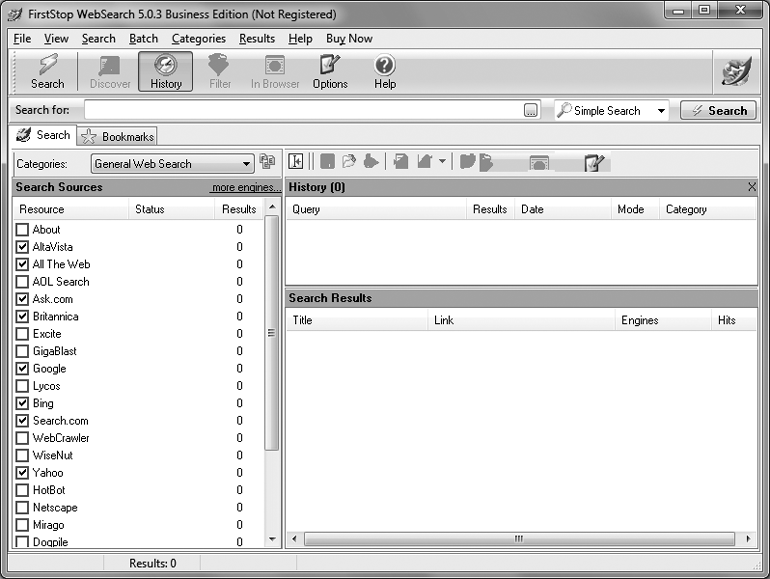
Task: Open Options from the toolbar
Action: 330,72
